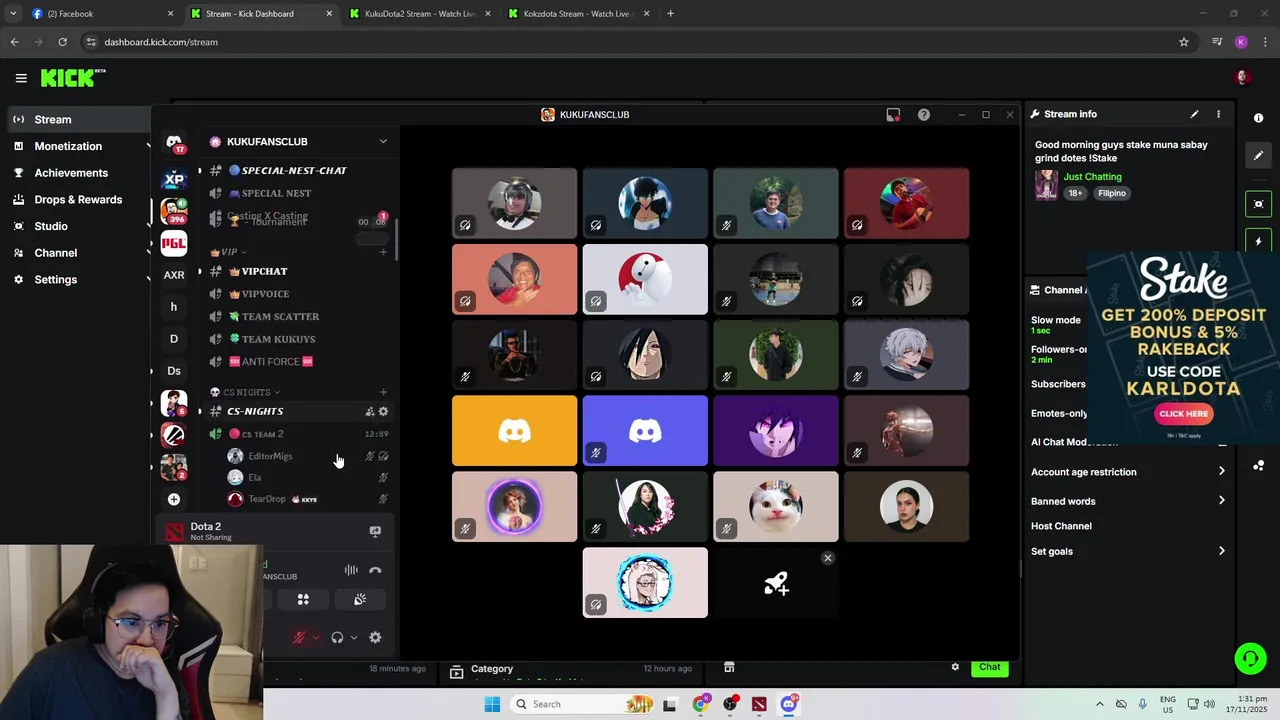Screen dimensions: 1280x720
Task: Edit stream info with the pencil icon
Action: (1194, 114)
